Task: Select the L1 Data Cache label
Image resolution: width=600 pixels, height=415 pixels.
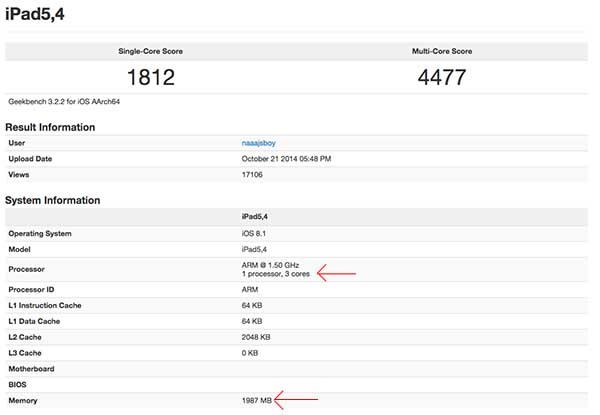Action: click(34, 321)
